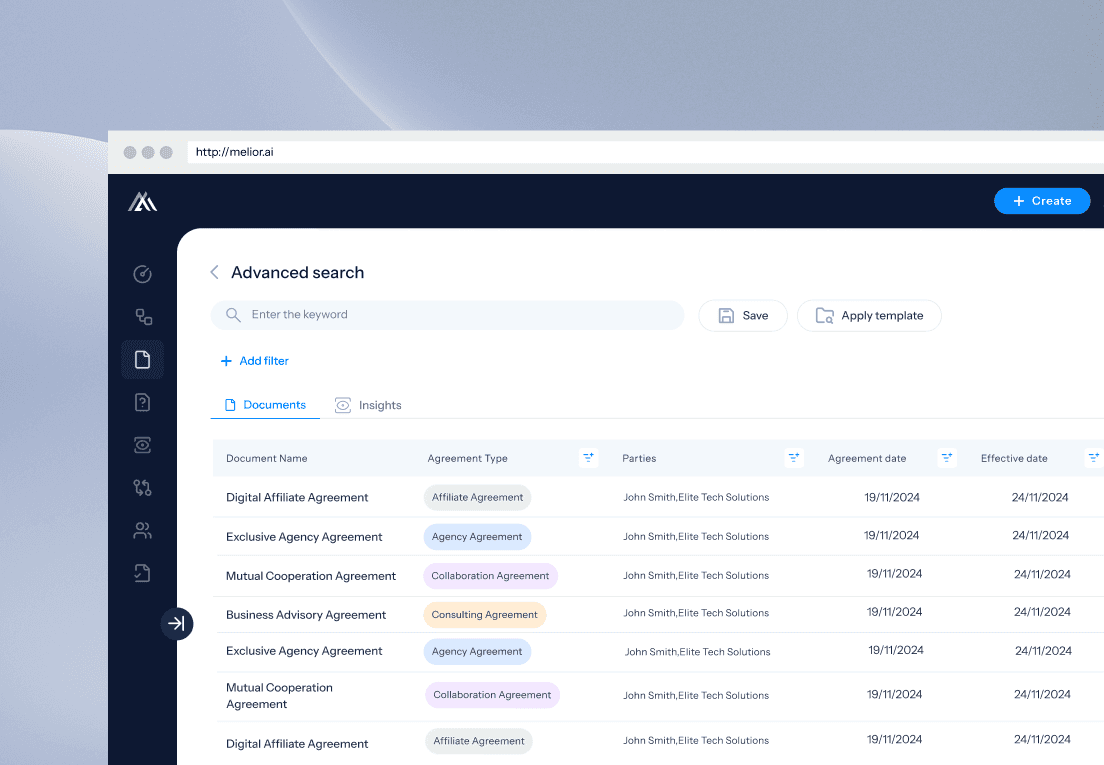Click the first Collaboration Agreement purple tag
Screen dimensions: 1104x765
[x=490, y=576]
